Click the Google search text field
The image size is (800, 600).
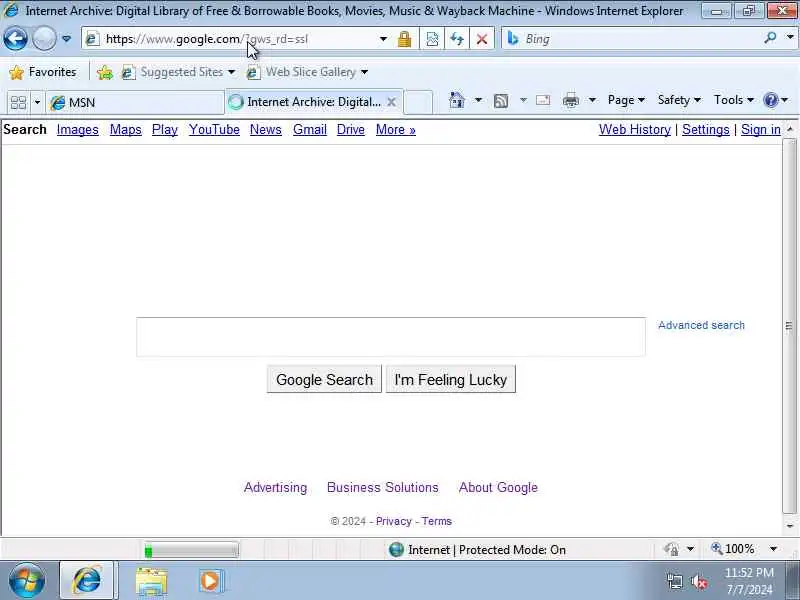pyautogui.click(x=391, y=337)
